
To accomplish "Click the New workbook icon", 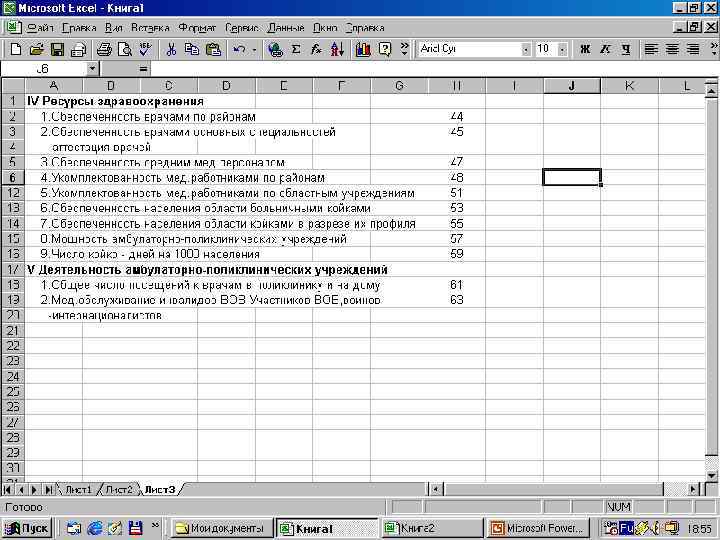I will (x=16, y=49).
